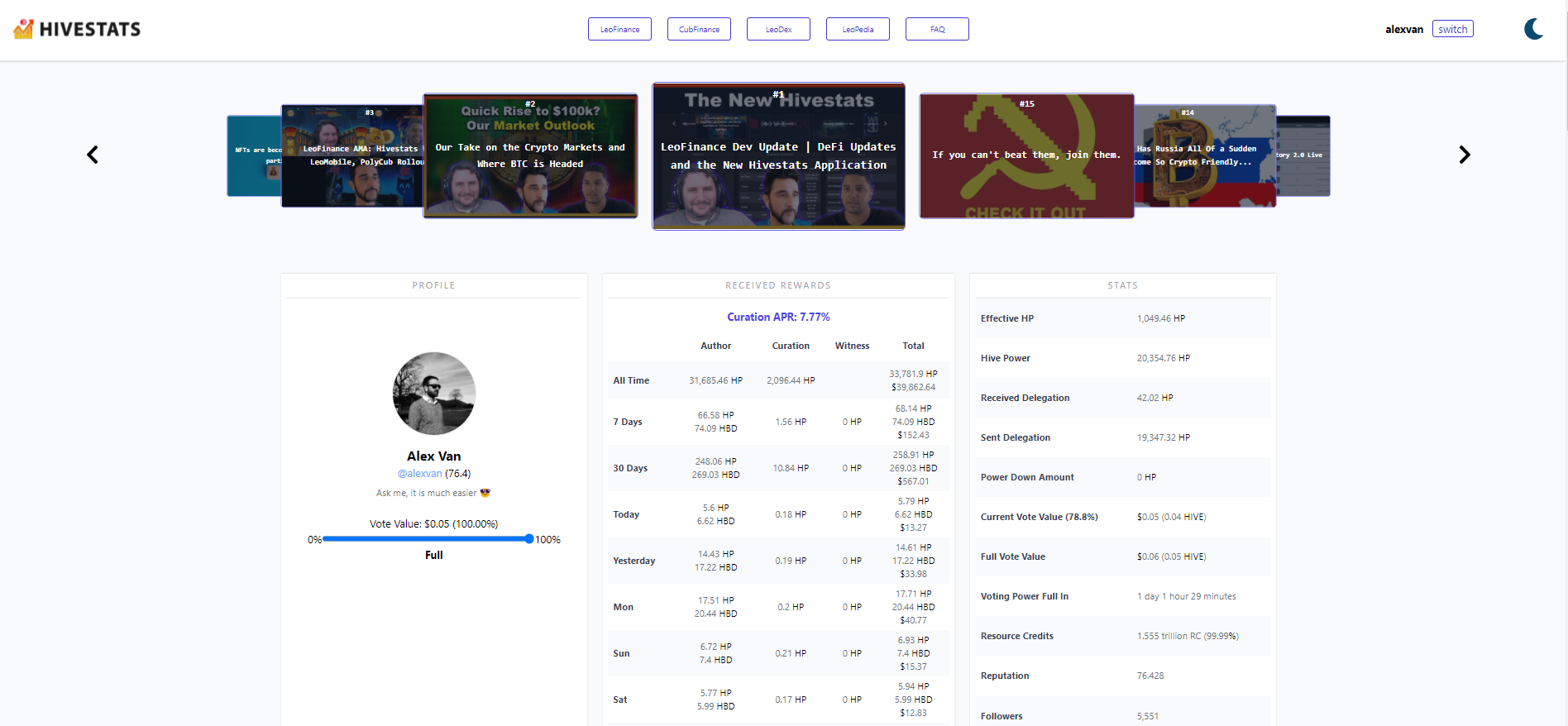Click the PROFILE panel heading

tap(434, 285)
